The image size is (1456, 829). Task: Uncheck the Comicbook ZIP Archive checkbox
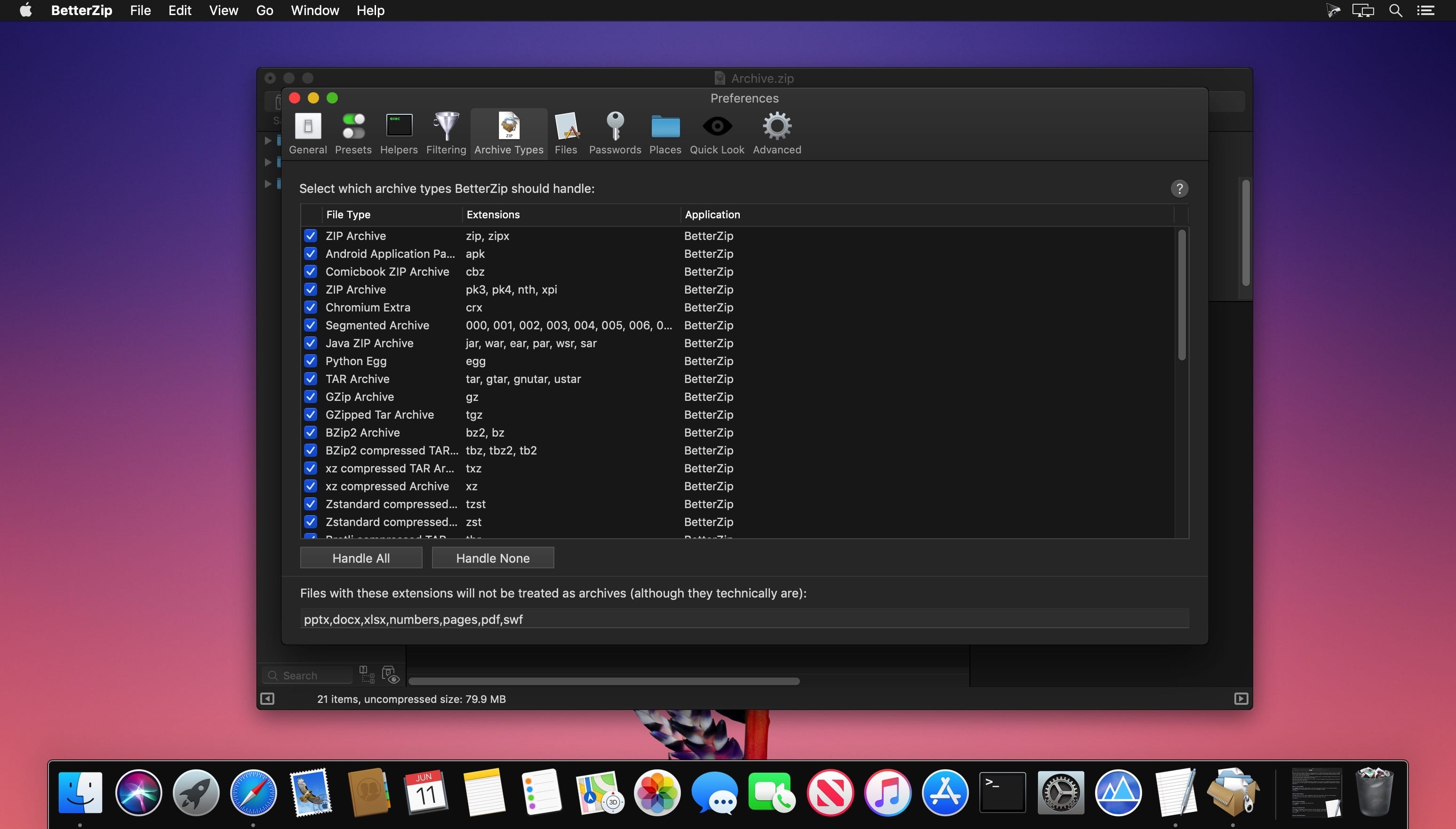click(310, 271)
